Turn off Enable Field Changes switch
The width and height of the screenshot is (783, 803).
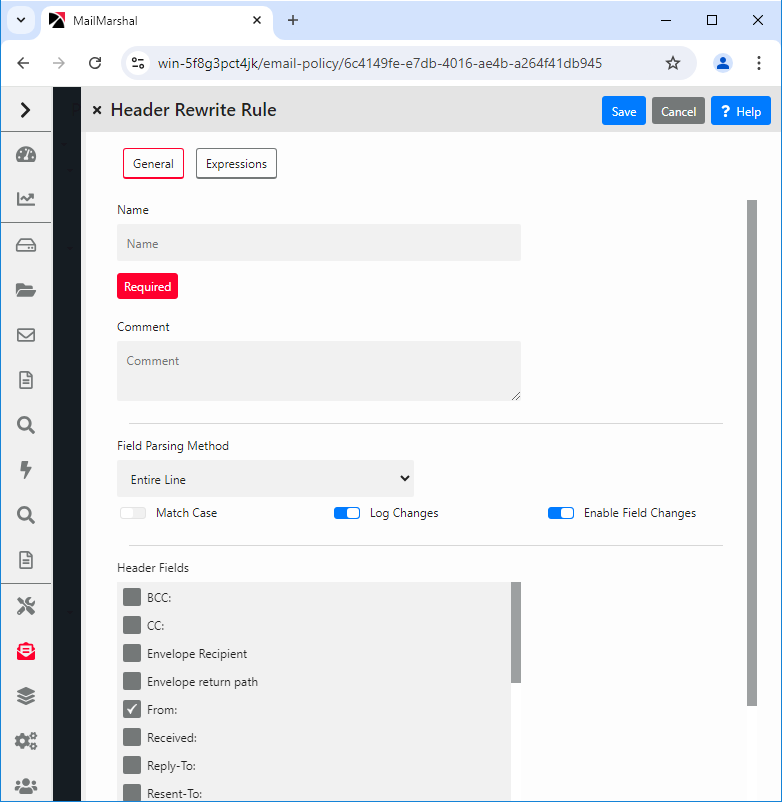(x=561, y=513)
